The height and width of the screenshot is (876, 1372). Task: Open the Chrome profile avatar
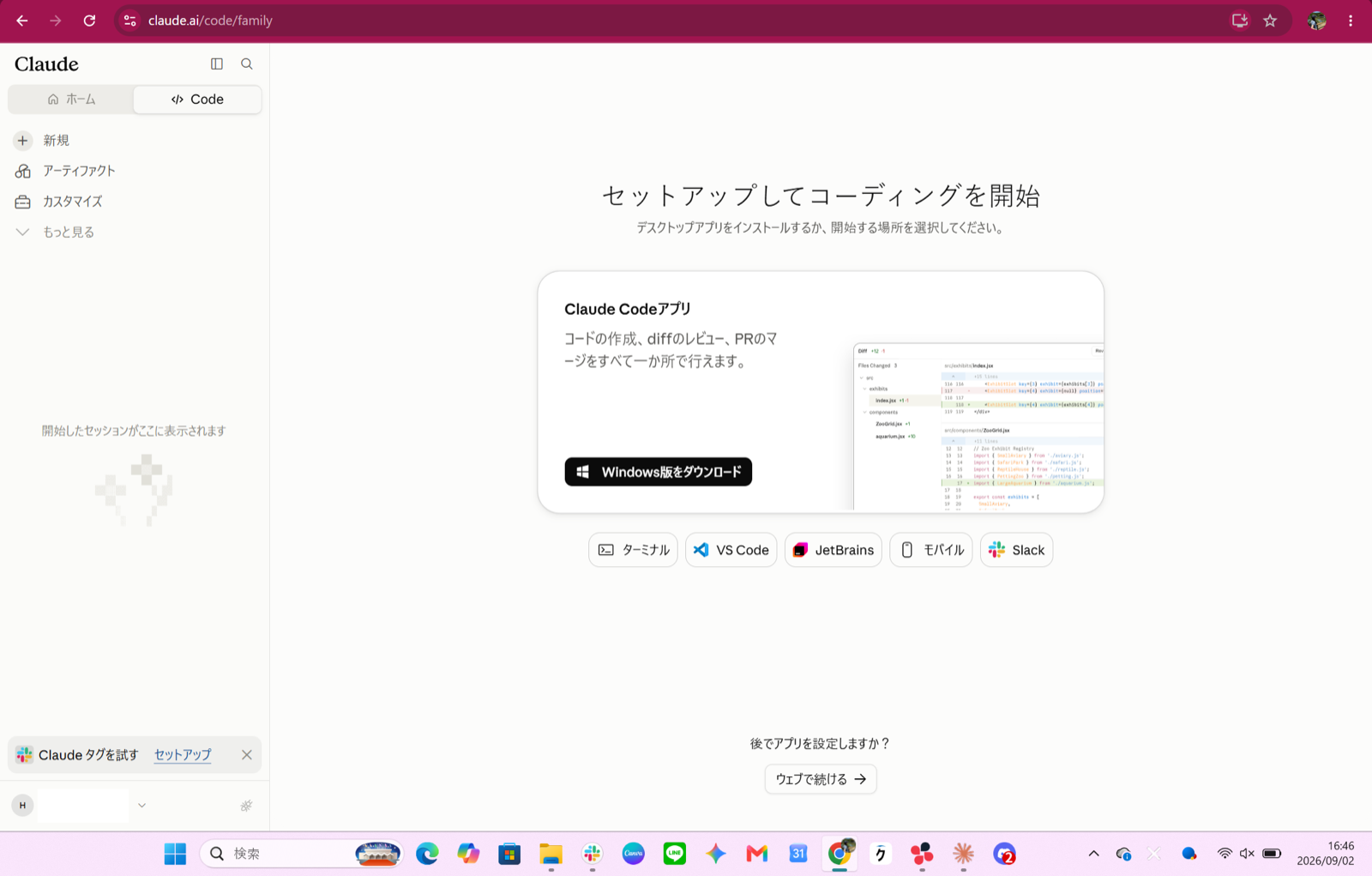pos(1317,21)
